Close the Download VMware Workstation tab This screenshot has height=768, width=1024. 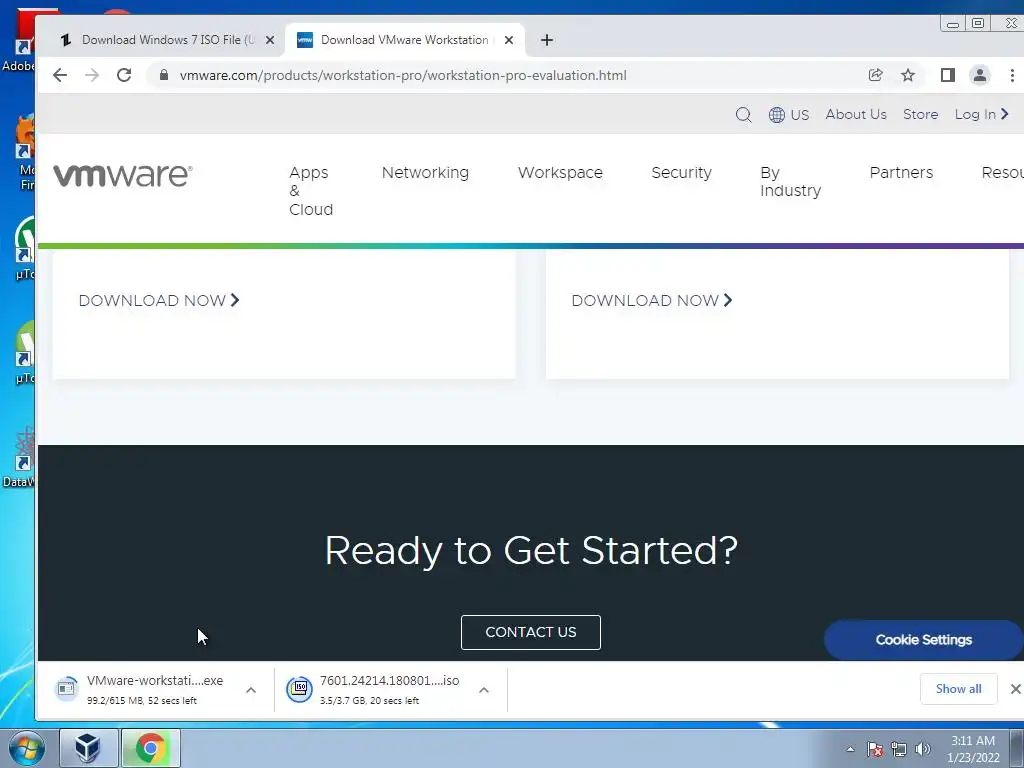[509, 40]
